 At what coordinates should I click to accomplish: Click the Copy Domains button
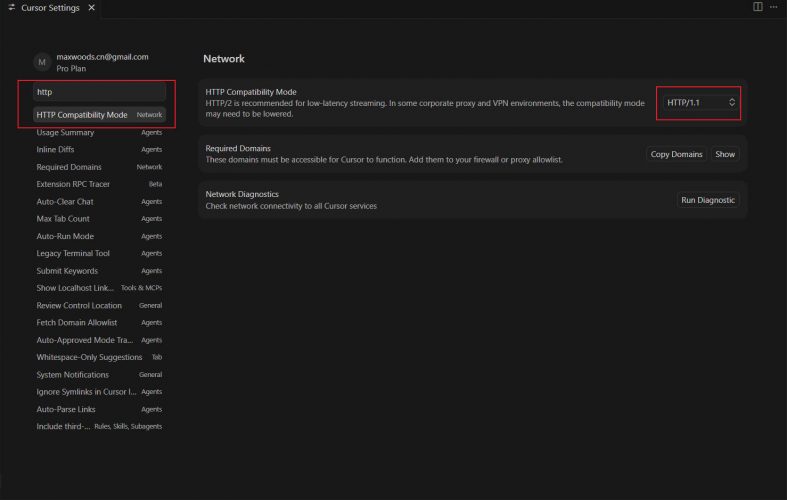coord(676,154)
